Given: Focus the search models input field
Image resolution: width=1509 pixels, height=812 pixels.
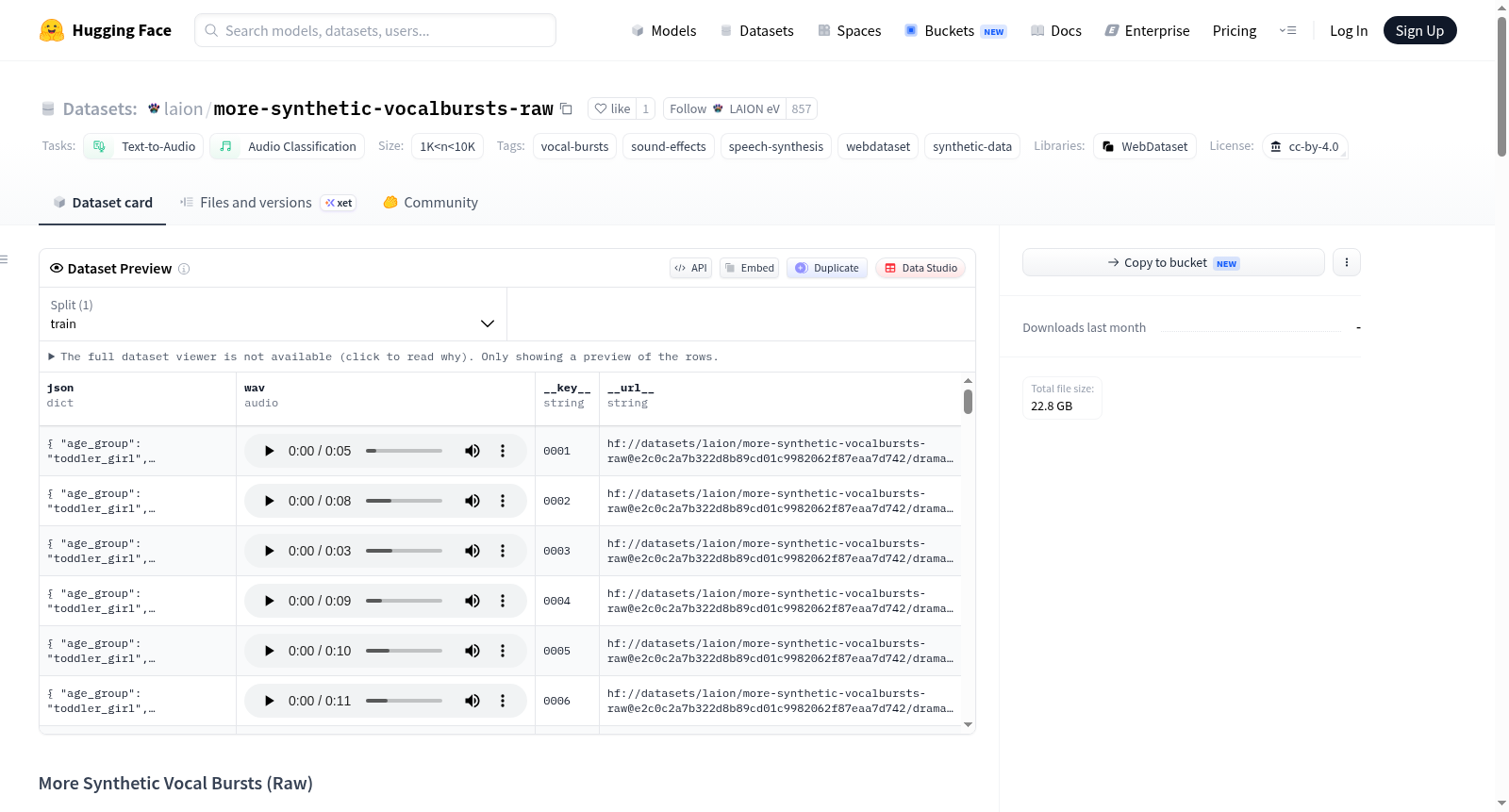Looking at the screenshot, I should [375, 30].
